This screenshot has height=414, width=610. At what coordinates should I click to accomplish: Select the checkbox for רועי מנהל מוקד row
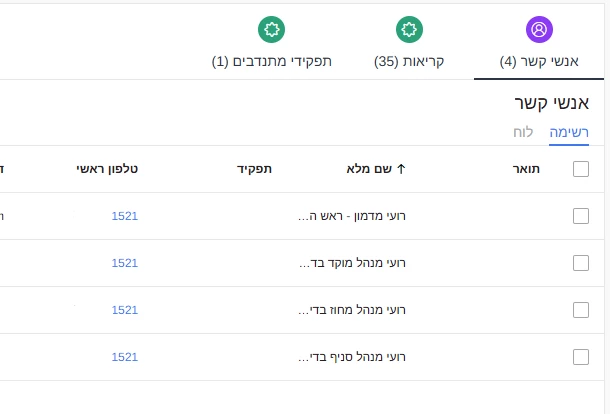pos(581,263)
